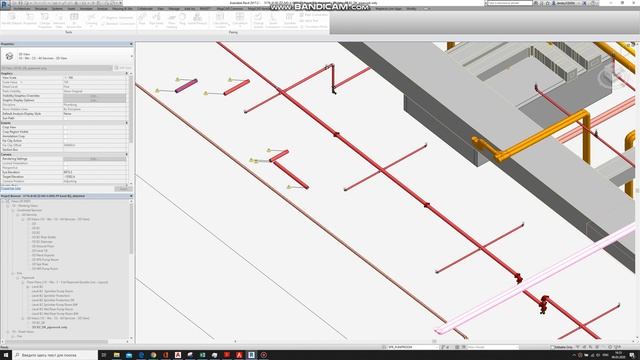640x360 pixels.
Task: Collapse the Level B2 tree node
Action: 28,287
